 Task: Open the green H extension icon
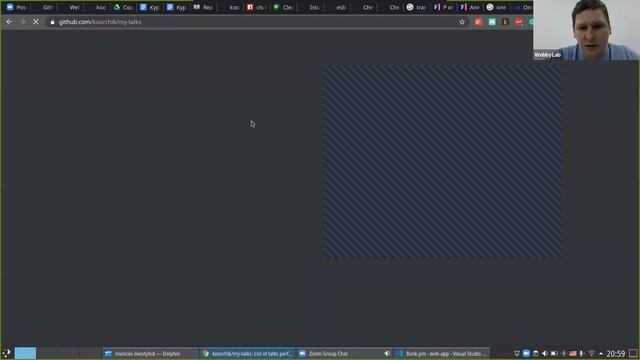click(492, 22)
